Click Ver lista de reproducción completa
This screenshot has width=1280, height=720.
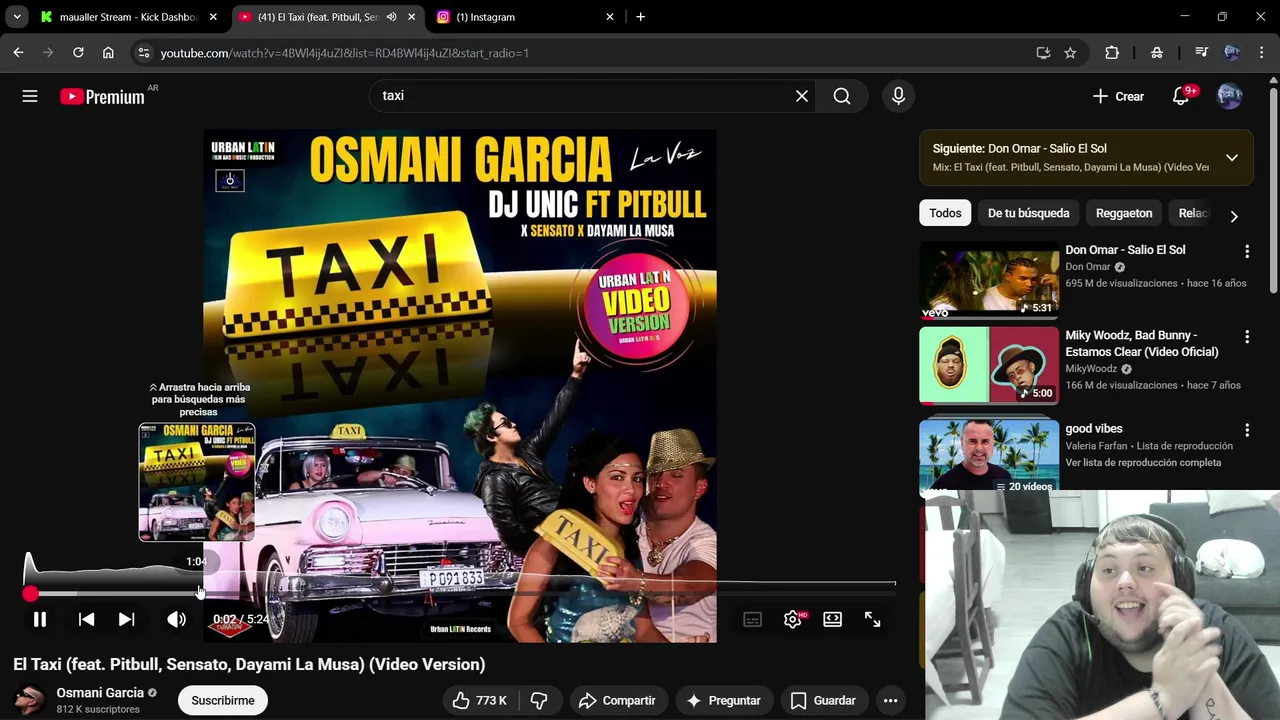[x=1143, y=463]
